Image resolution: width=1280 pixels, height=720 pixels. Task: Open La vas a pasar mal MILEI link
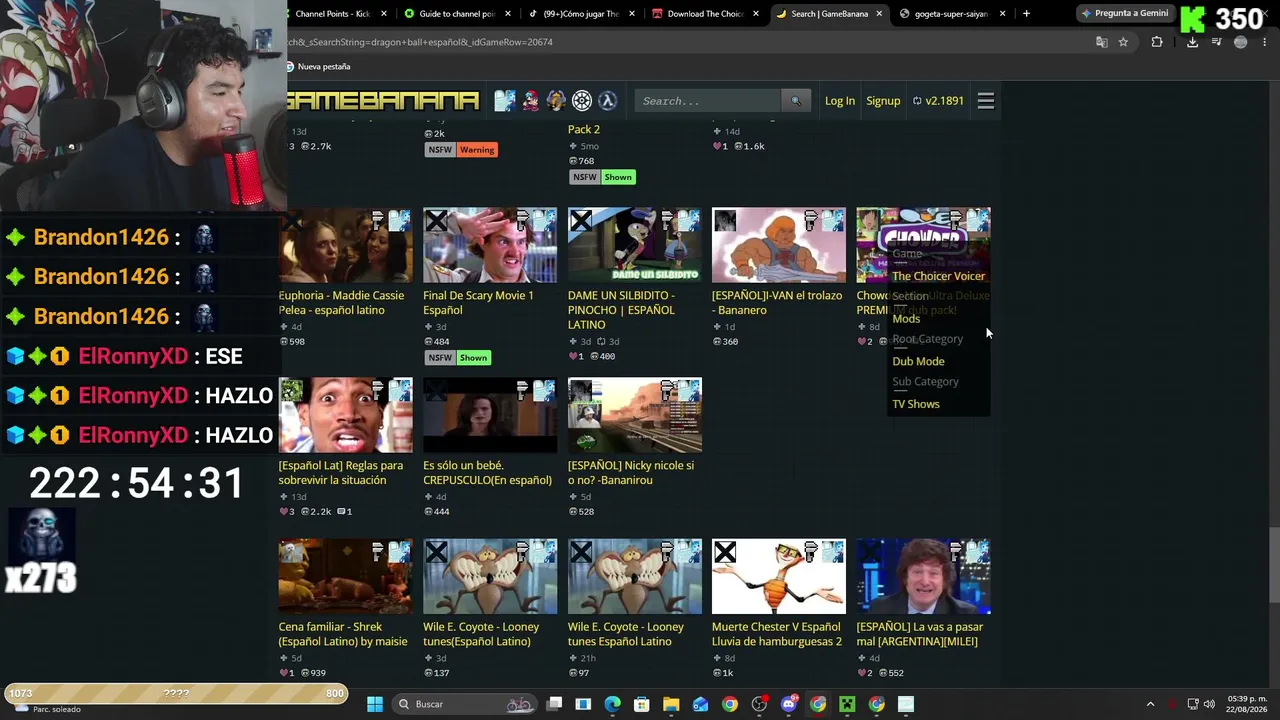pyautogui.click(x=920, y=634)
